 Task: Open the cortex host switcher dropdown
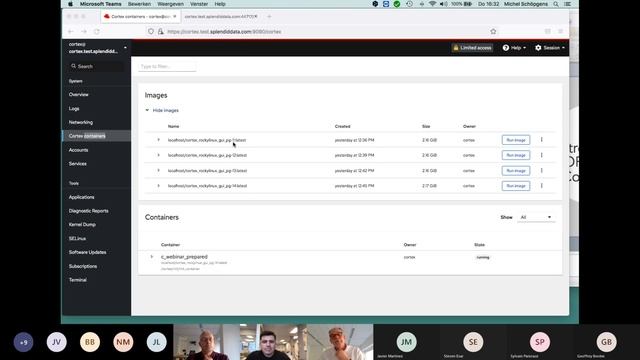pyautogui.click(x=97, y=48)
